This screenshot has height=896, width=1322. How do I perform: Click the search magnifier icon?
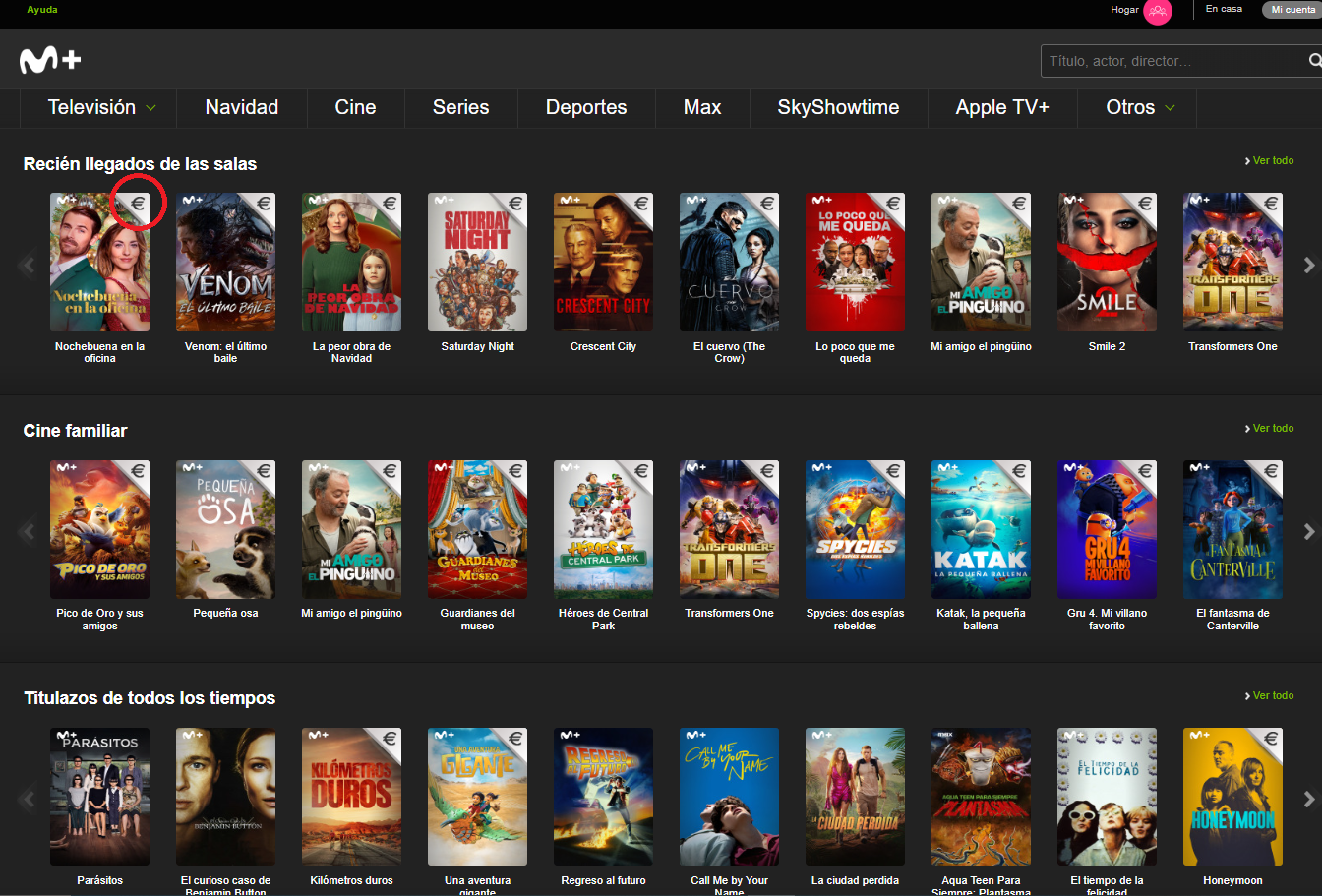(1314, 61)
